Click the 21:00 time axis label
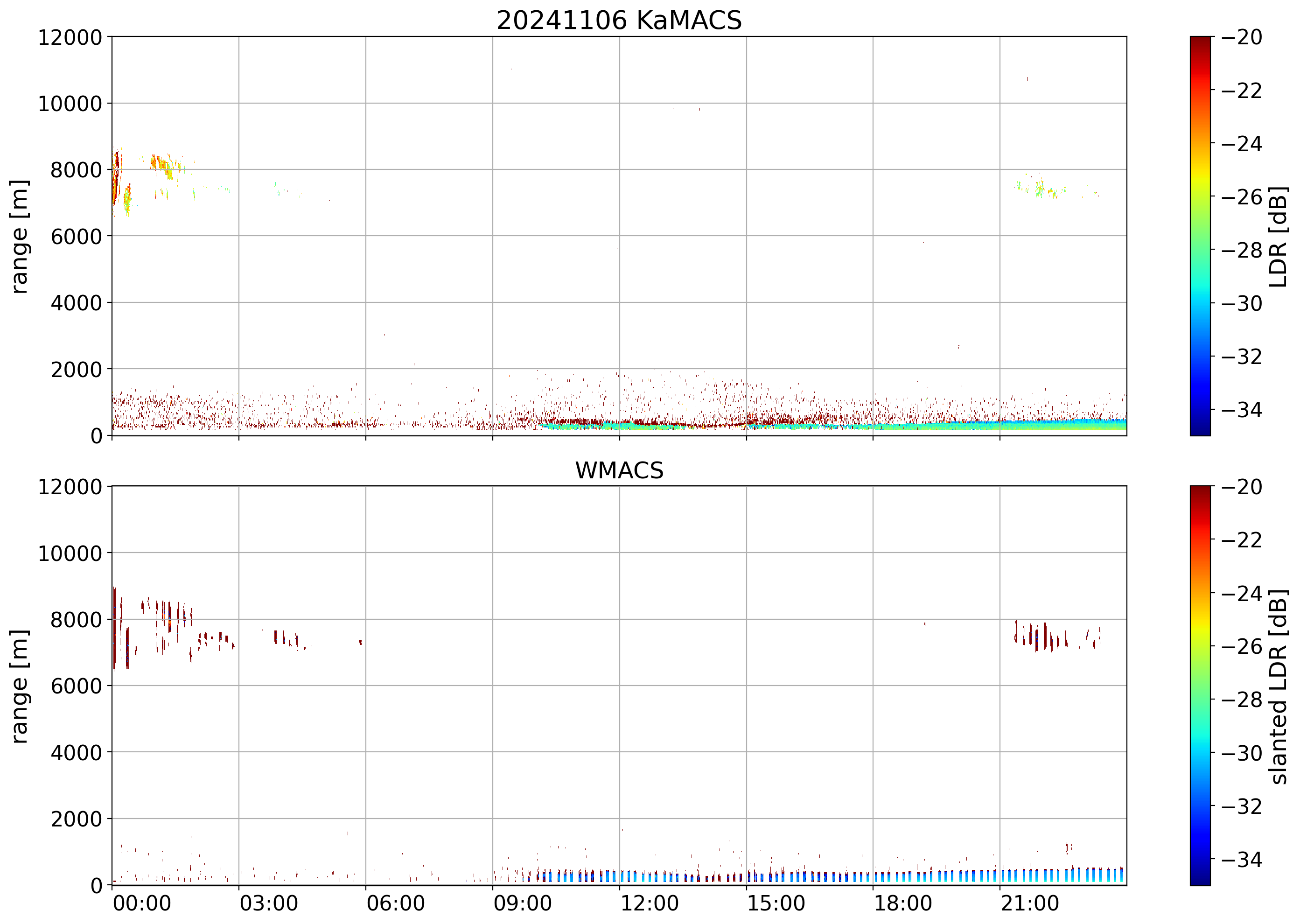The height and width of the screenshot is (924, 1300). 1029,903
